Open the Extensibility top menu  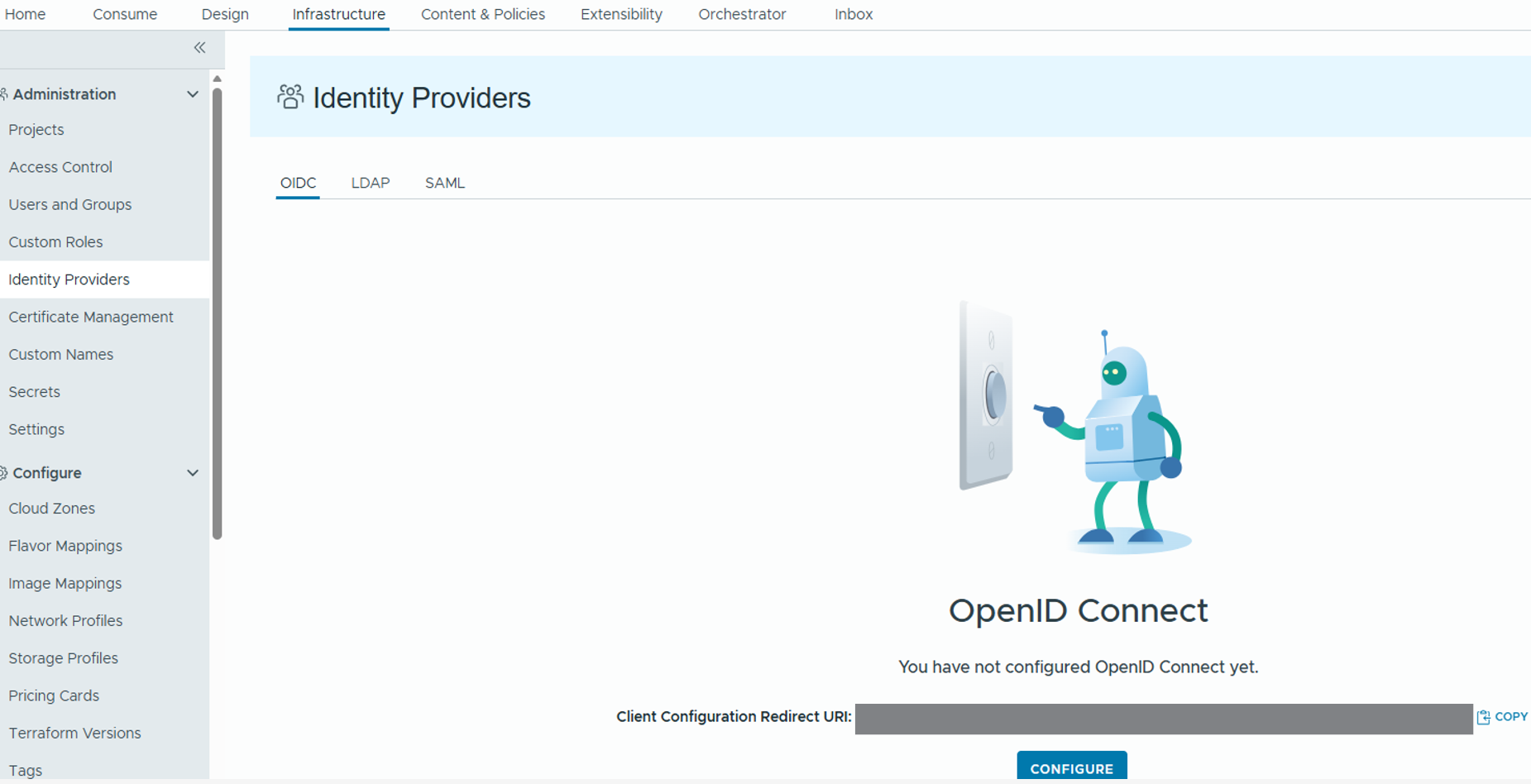[621, 14]
